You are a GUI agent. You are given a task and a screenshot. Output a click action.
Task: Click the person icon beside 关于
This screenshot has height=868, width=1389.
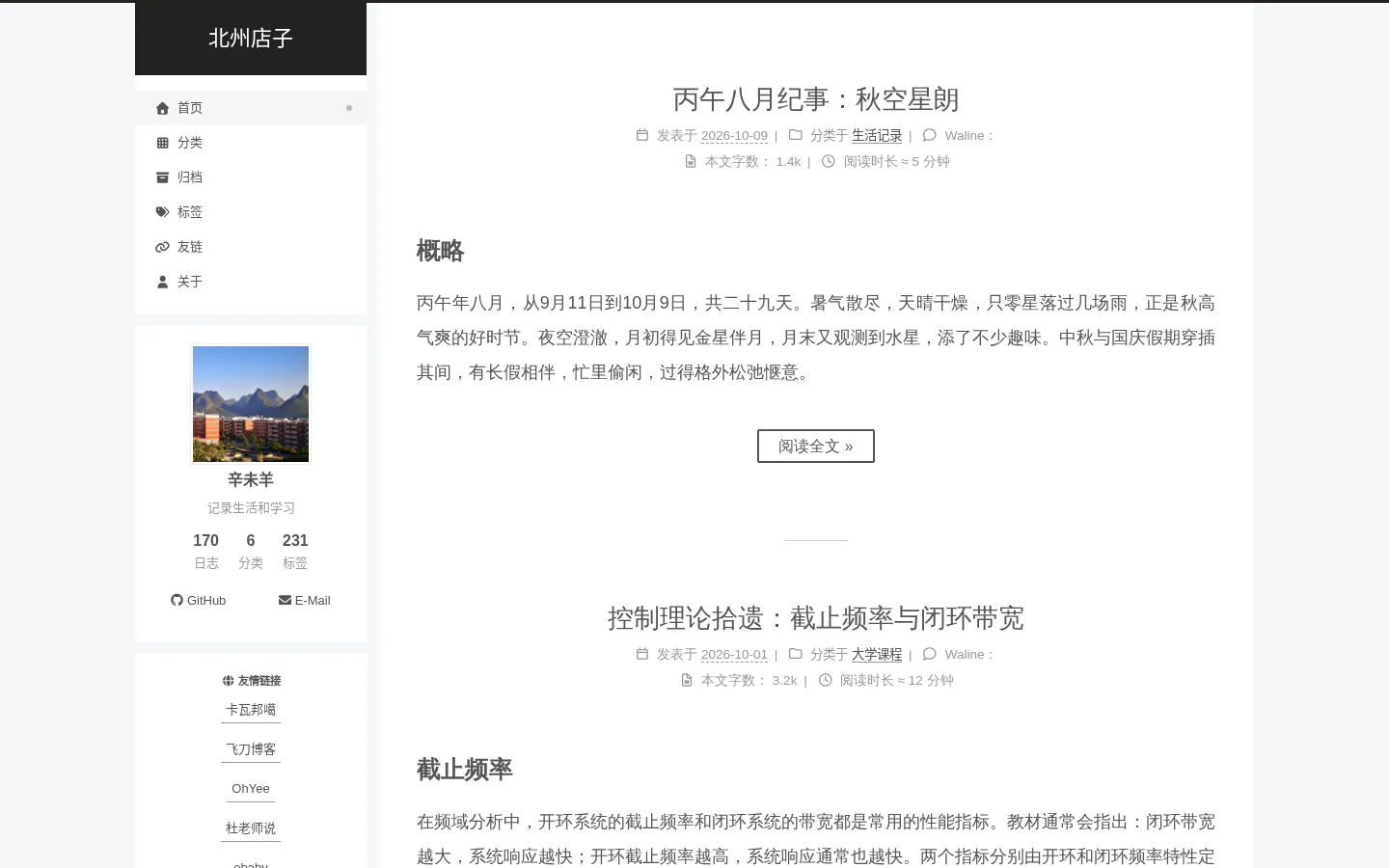click(162, 282)
